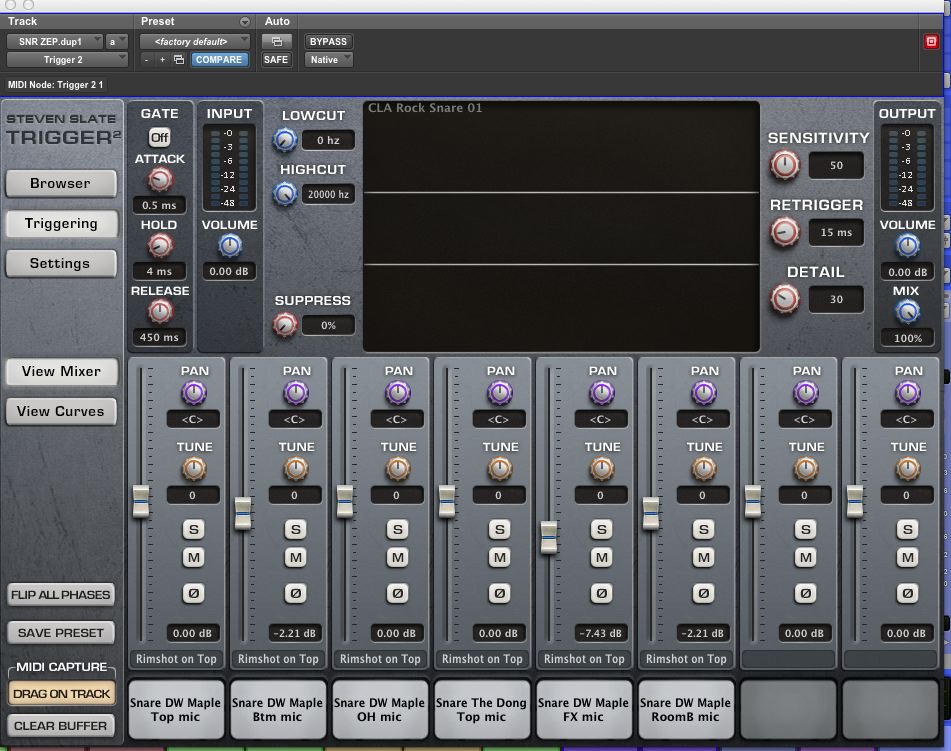Click the Gate Hold knob
The image size is (951, 751).
click(x=160, y=246)
